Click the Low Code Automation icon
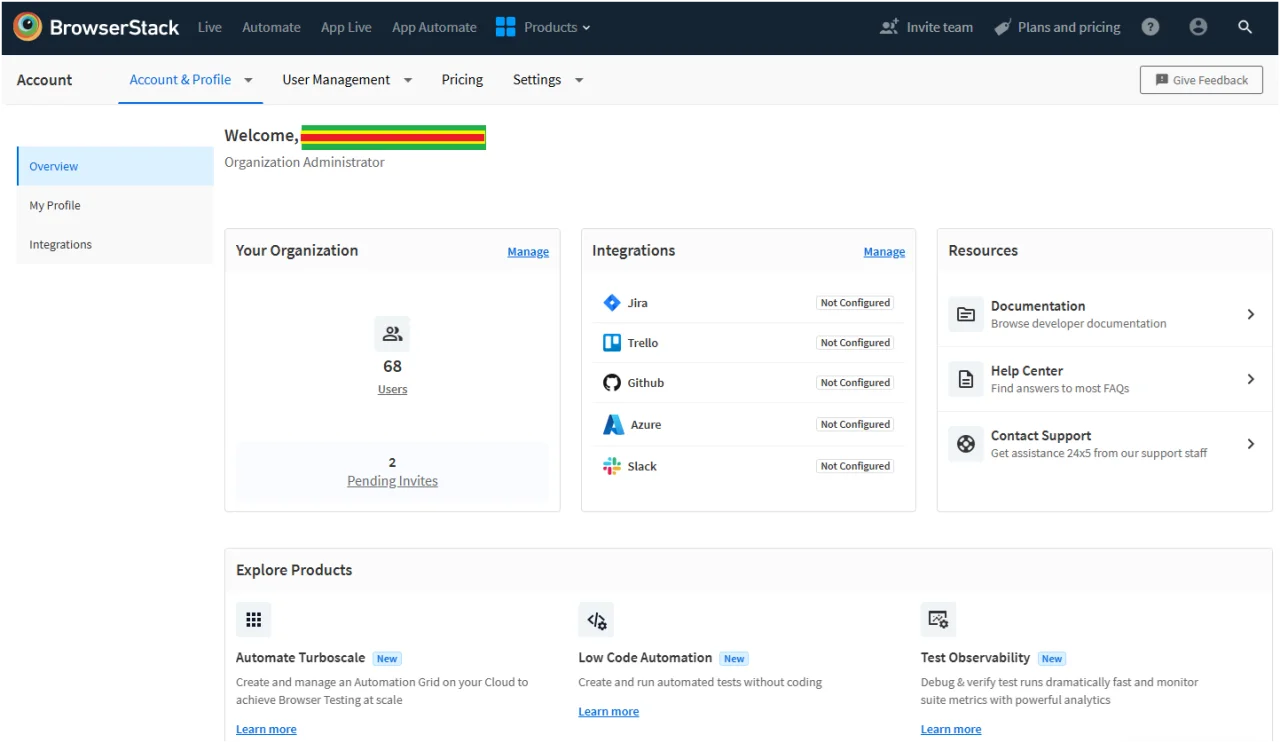The width and height of the screenshot is (1280, 743). 596,620
